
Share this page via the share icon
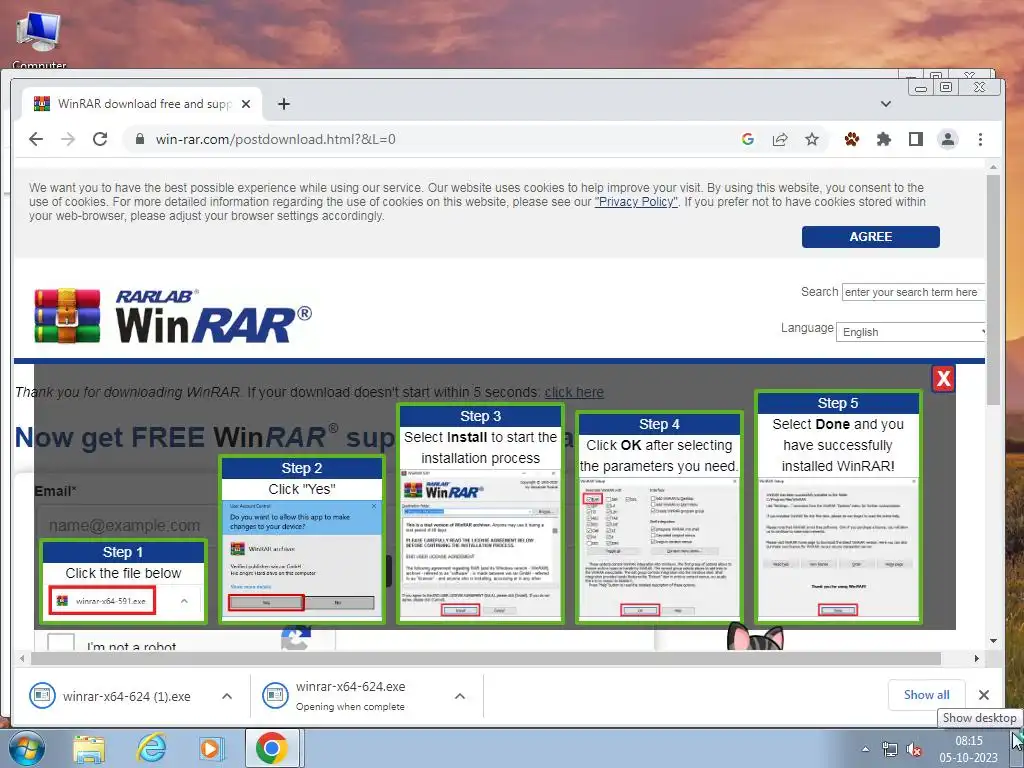(780, 139)
